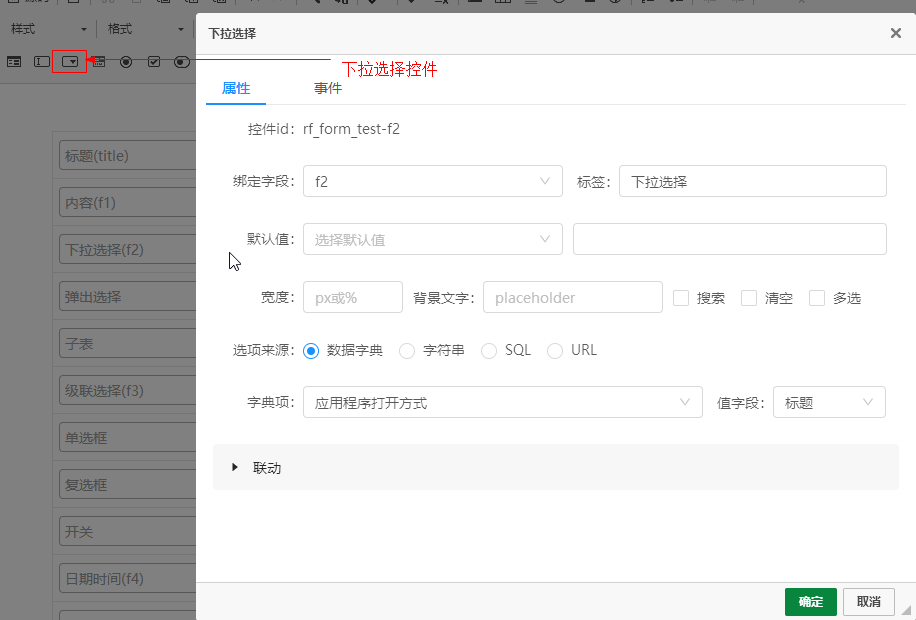Select the URL radio option
The height and width of the screenshot is (620, 916).
point(555,351)
